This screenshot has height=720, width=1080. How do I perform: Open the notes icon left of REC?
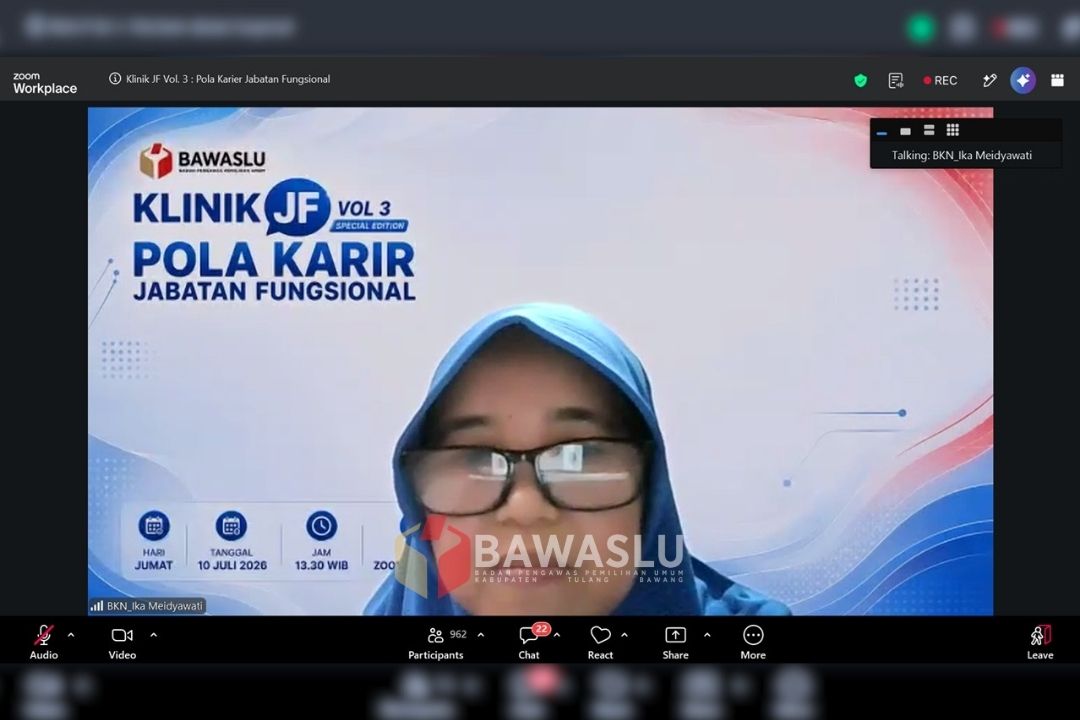pos(895,81)
